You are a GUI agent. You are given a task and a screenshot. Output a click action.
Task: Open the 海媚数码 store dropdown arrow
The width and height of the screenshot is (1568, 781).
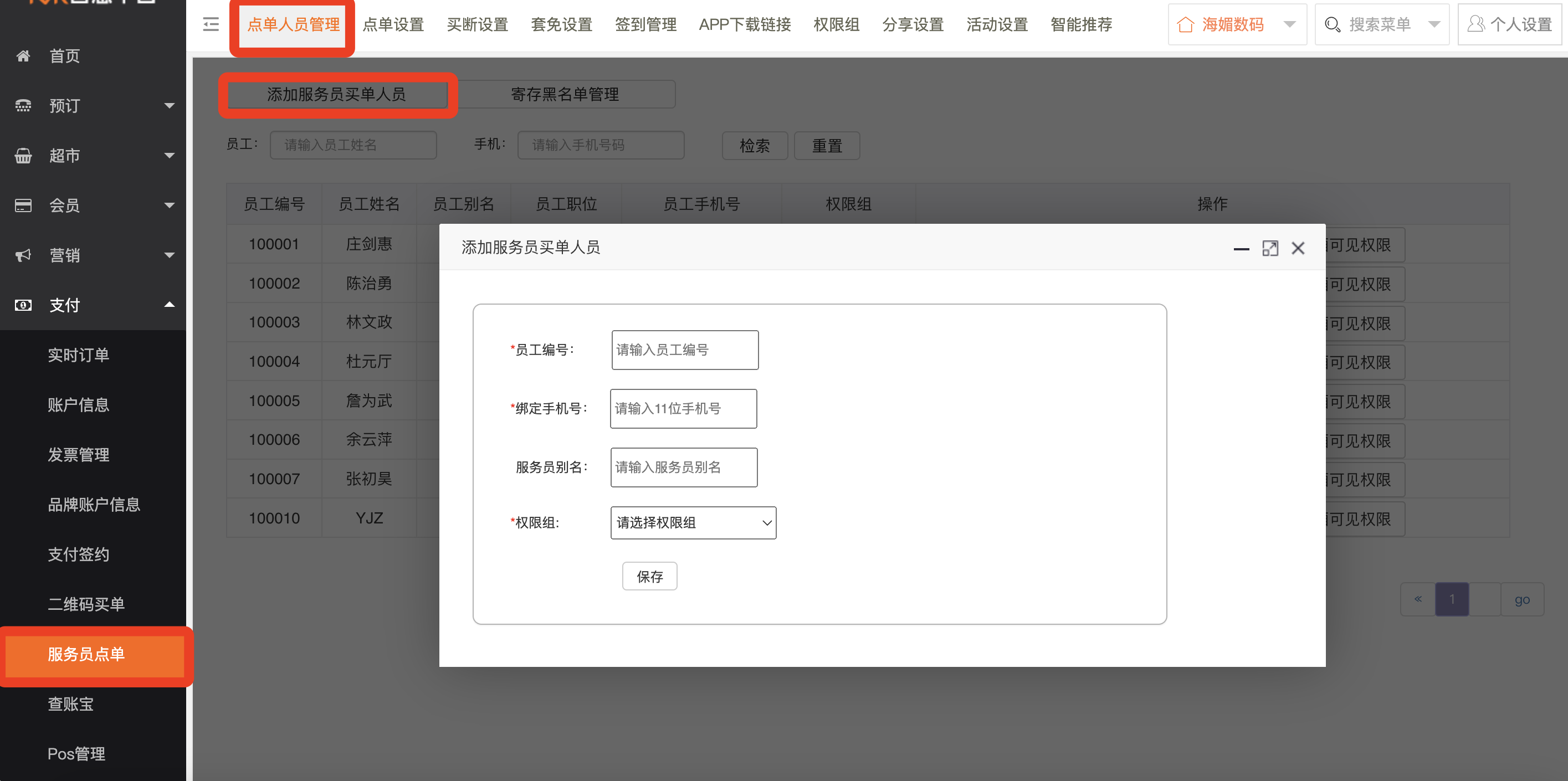[1289, 24]
